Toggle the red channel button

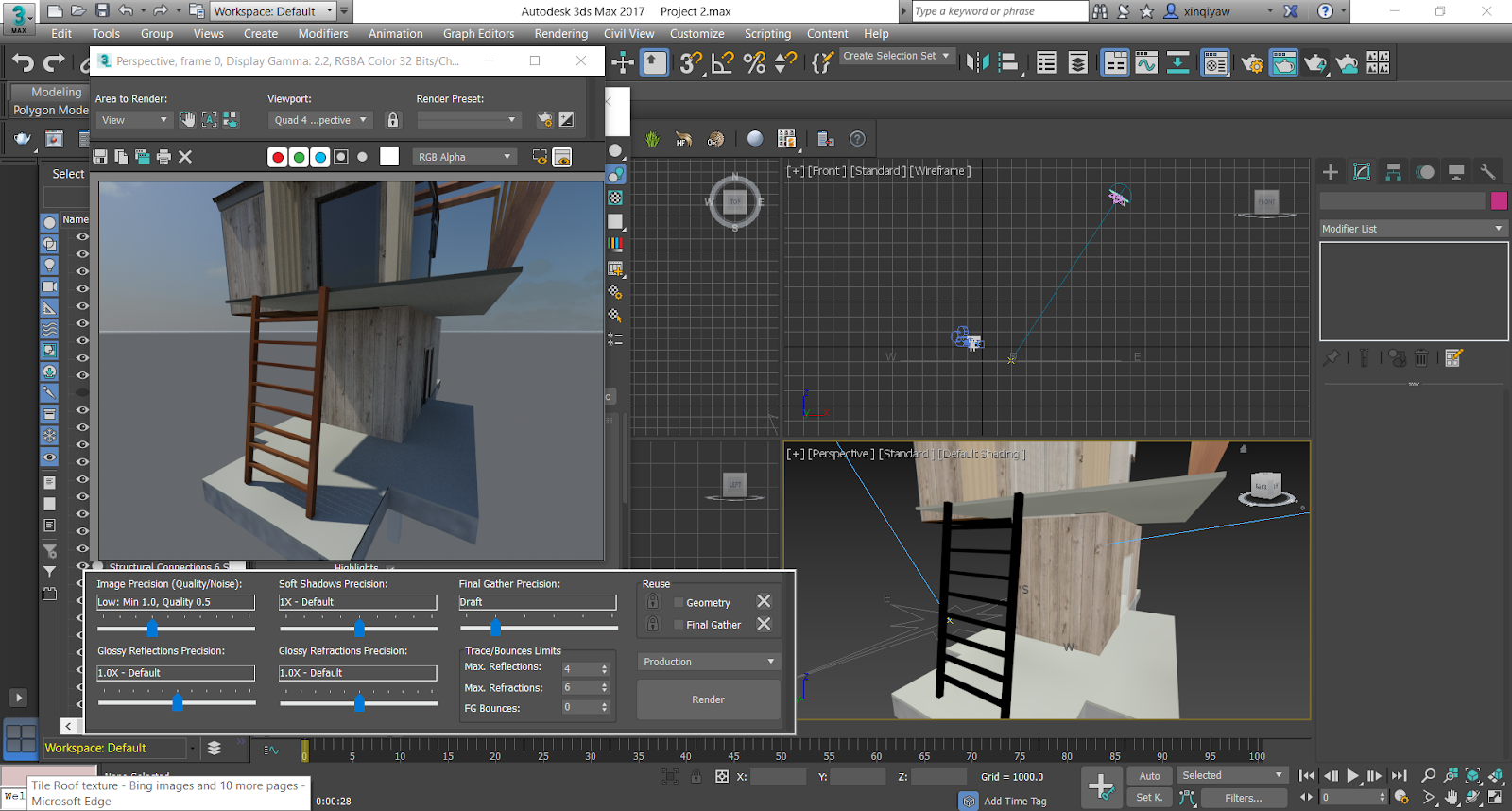click(277, 157)
